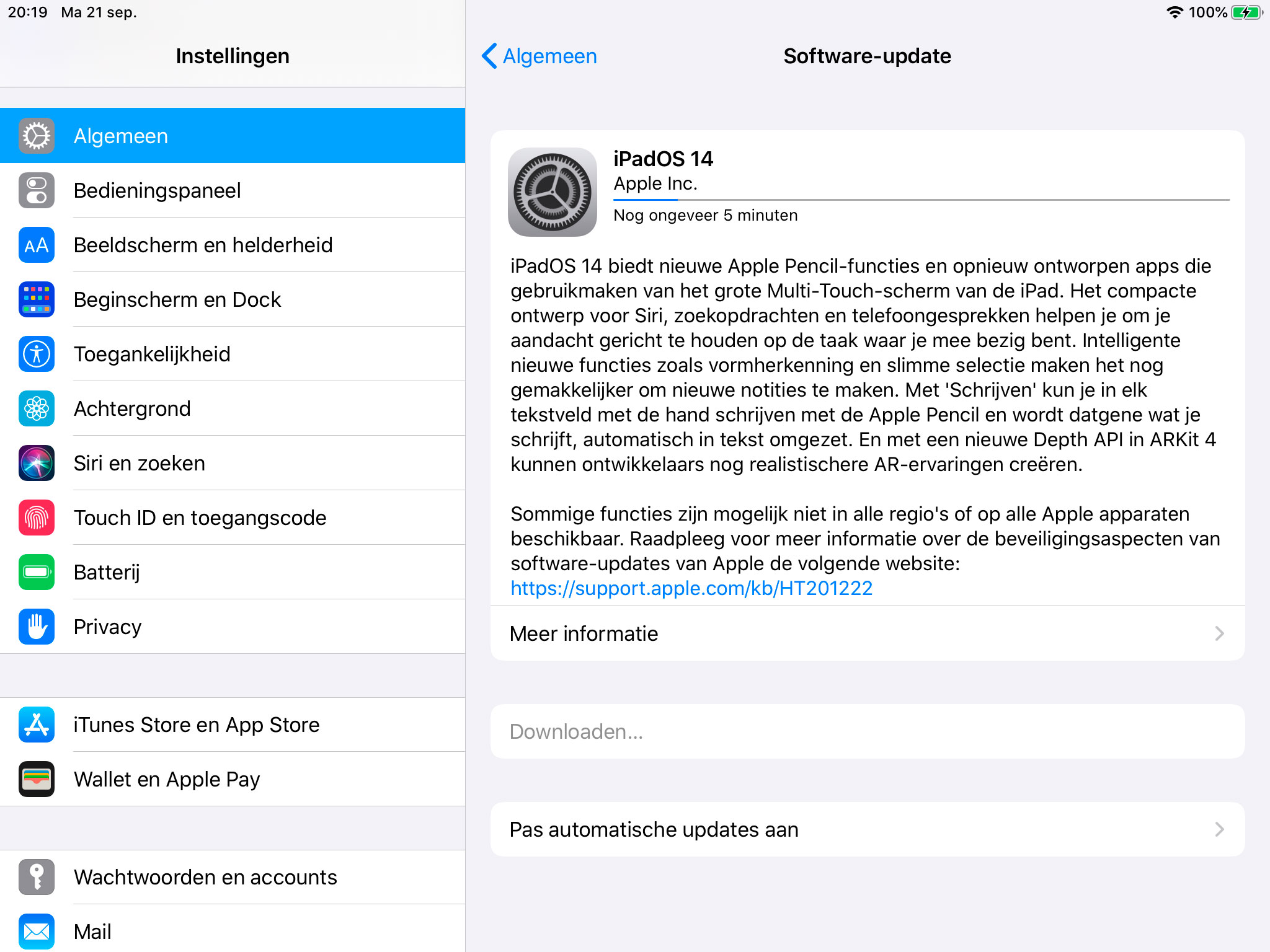Select Algemeen in the settings sidebar
The height and width of the screenshot is (952, 1270).
click(x=233, y=136)
